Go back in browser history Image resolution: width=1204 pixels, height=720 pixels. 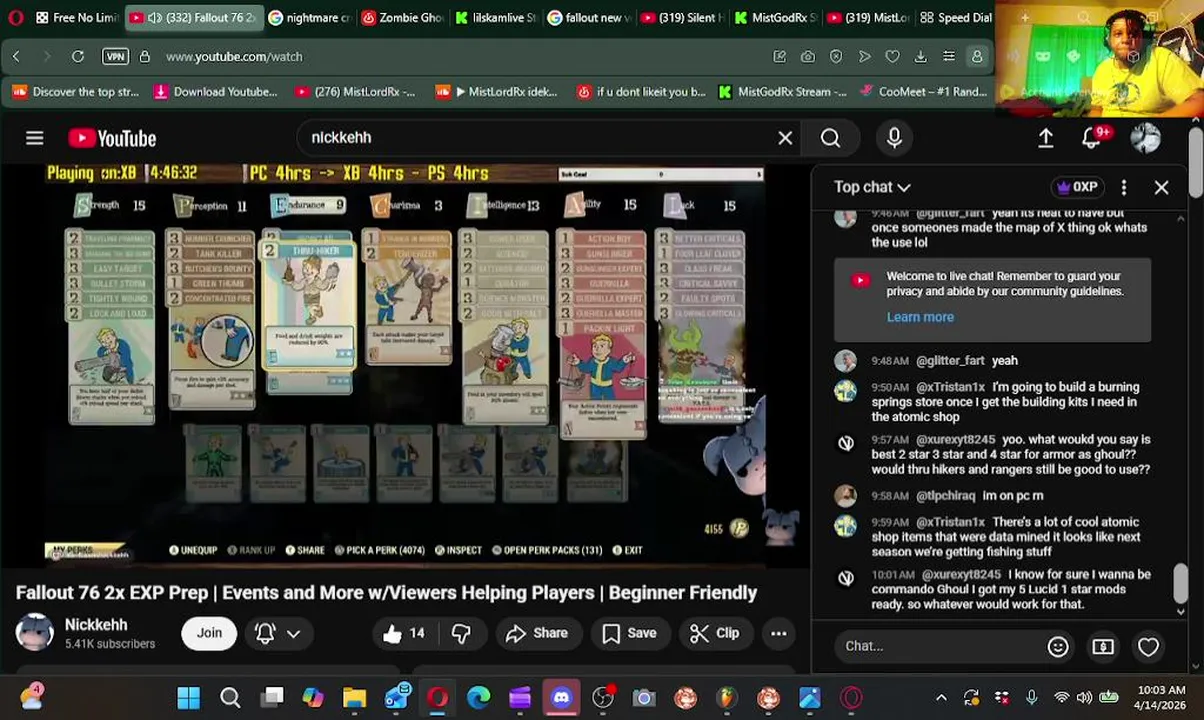coord(16,57)
